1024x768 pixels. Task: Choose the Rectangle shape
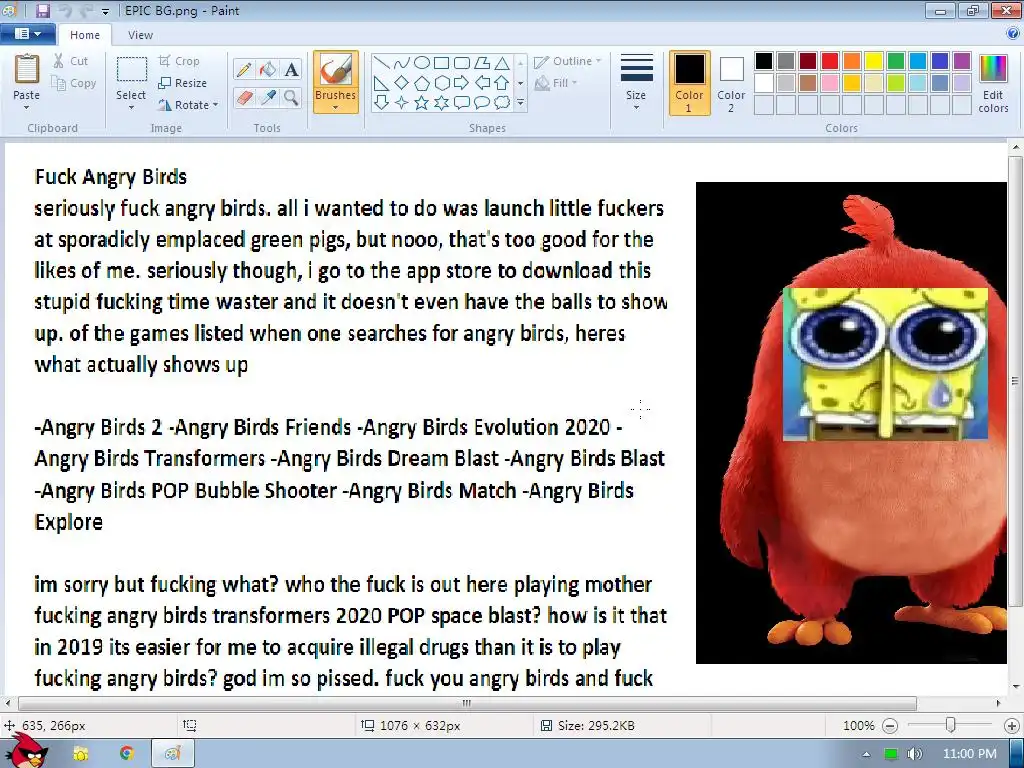(441, 63)
